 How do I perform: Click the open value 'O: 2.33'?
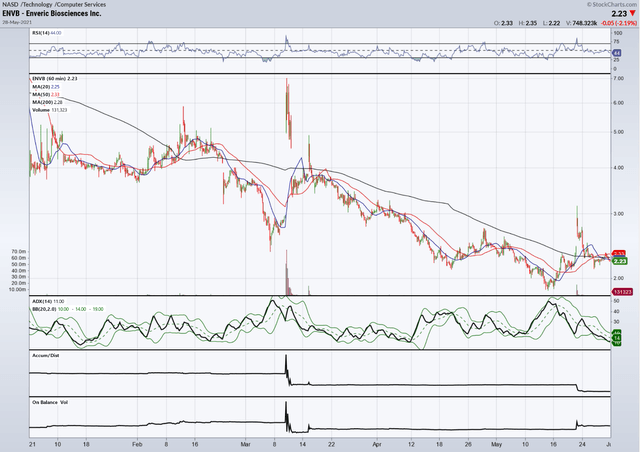503,23
